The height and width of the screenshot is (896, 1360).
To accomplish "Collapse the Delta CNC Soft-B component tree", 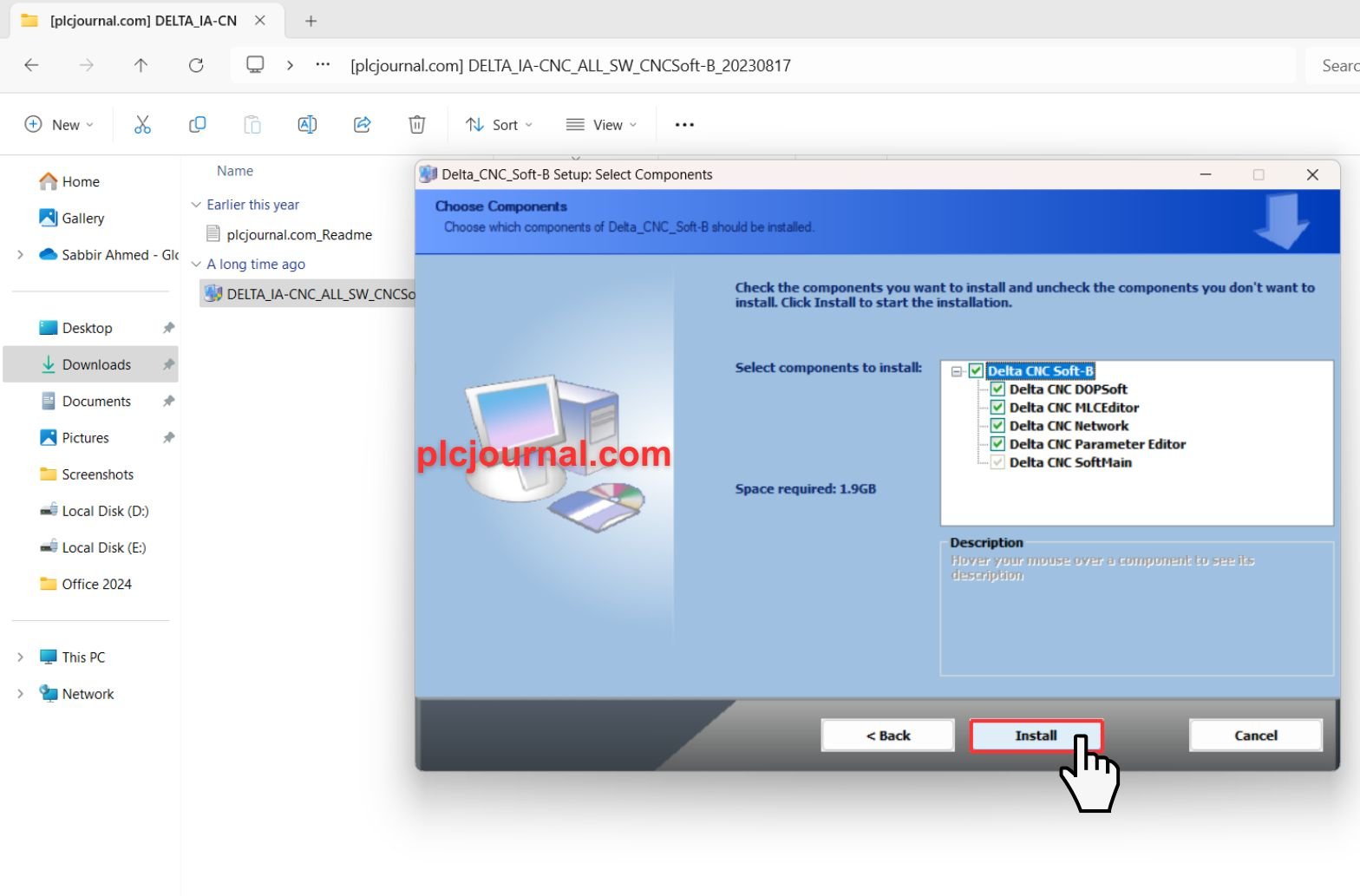I will coord(957,371).
